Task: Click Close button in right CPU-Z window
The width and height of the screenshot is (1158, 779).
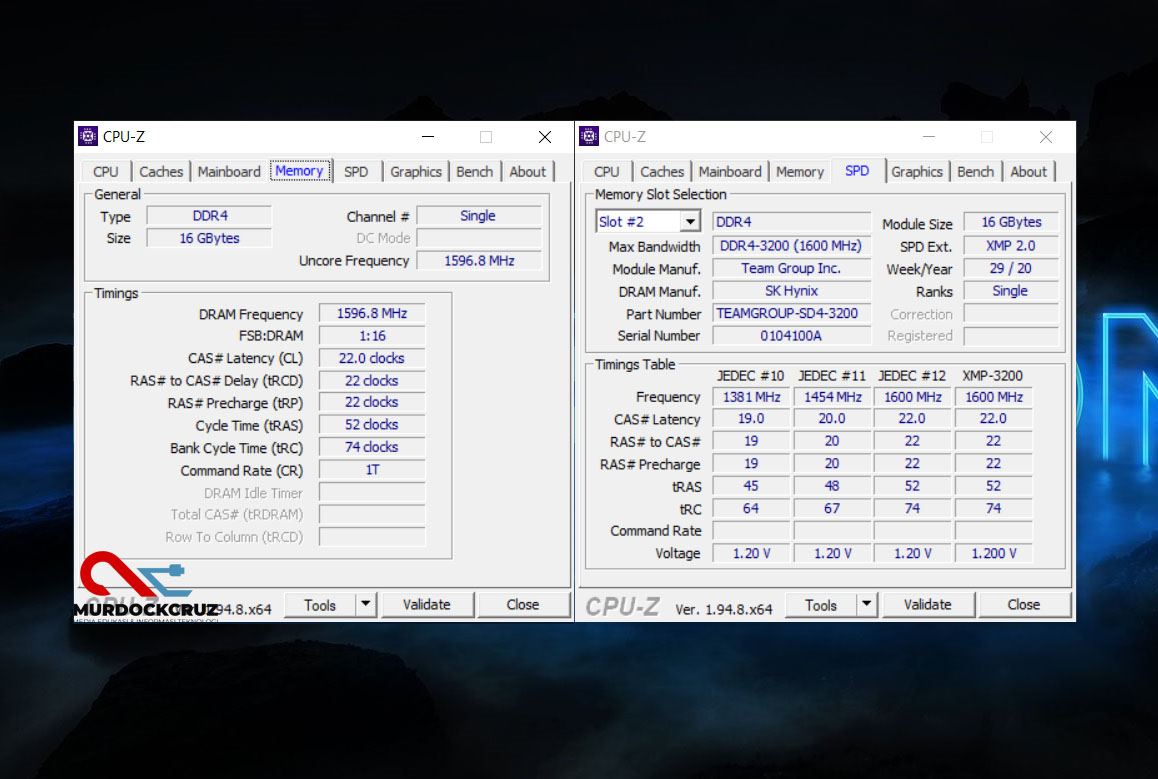Action: pyautogui.click(x=1024, y=605)
